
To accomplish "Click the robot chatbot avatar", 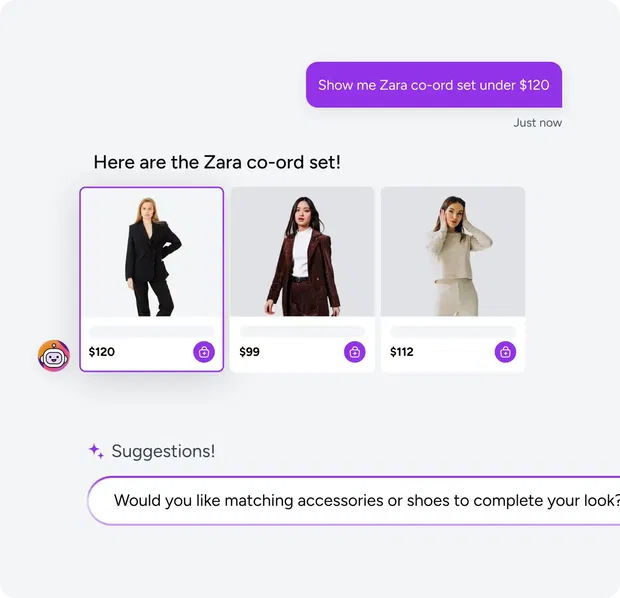I will (54, 356).
